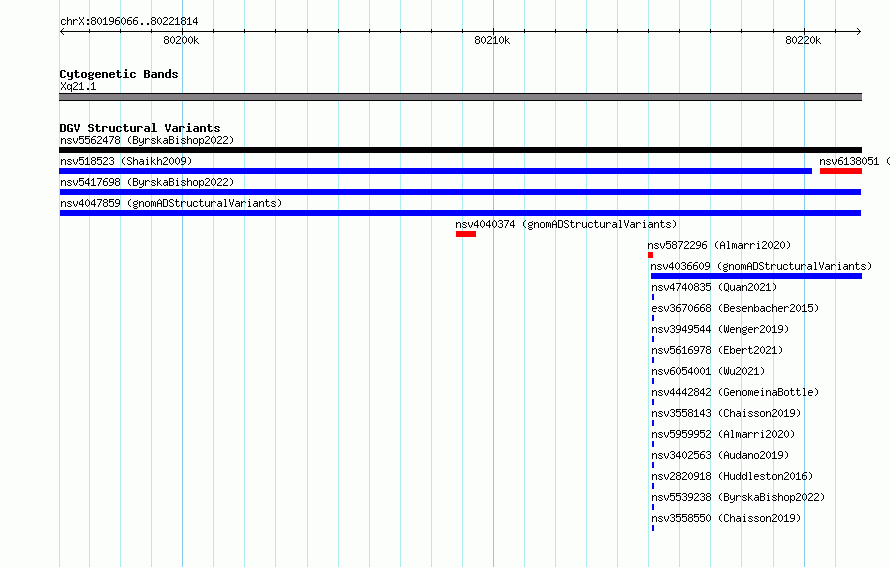Click the nsv5562478 black variant bar

[x=460, y=150]
